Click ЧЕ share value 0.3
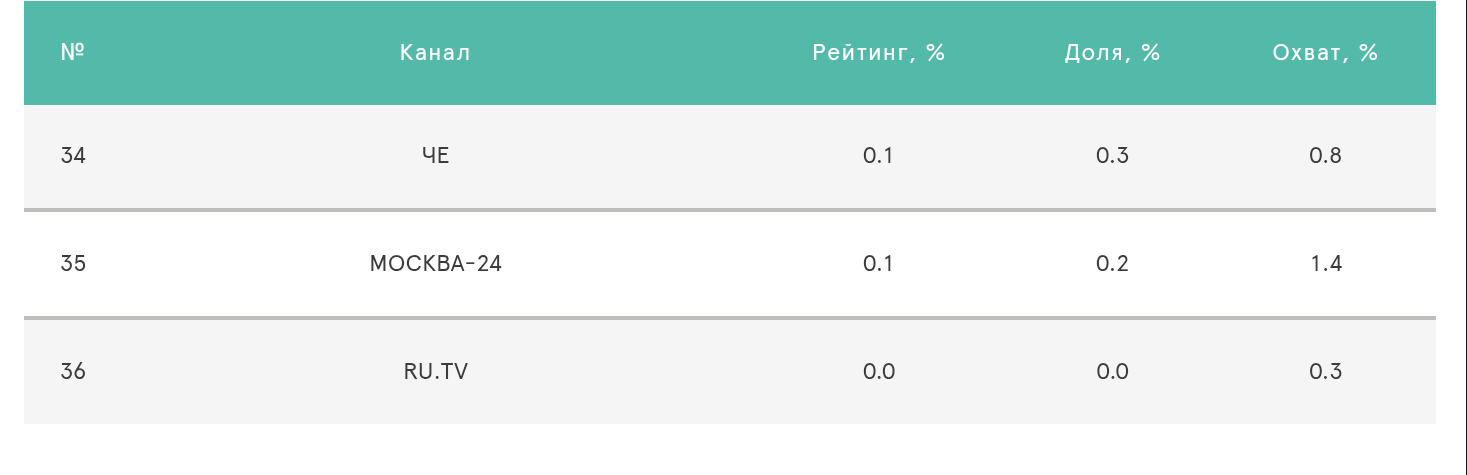Screen dimensions: 1467x475 click(1112, 156)
